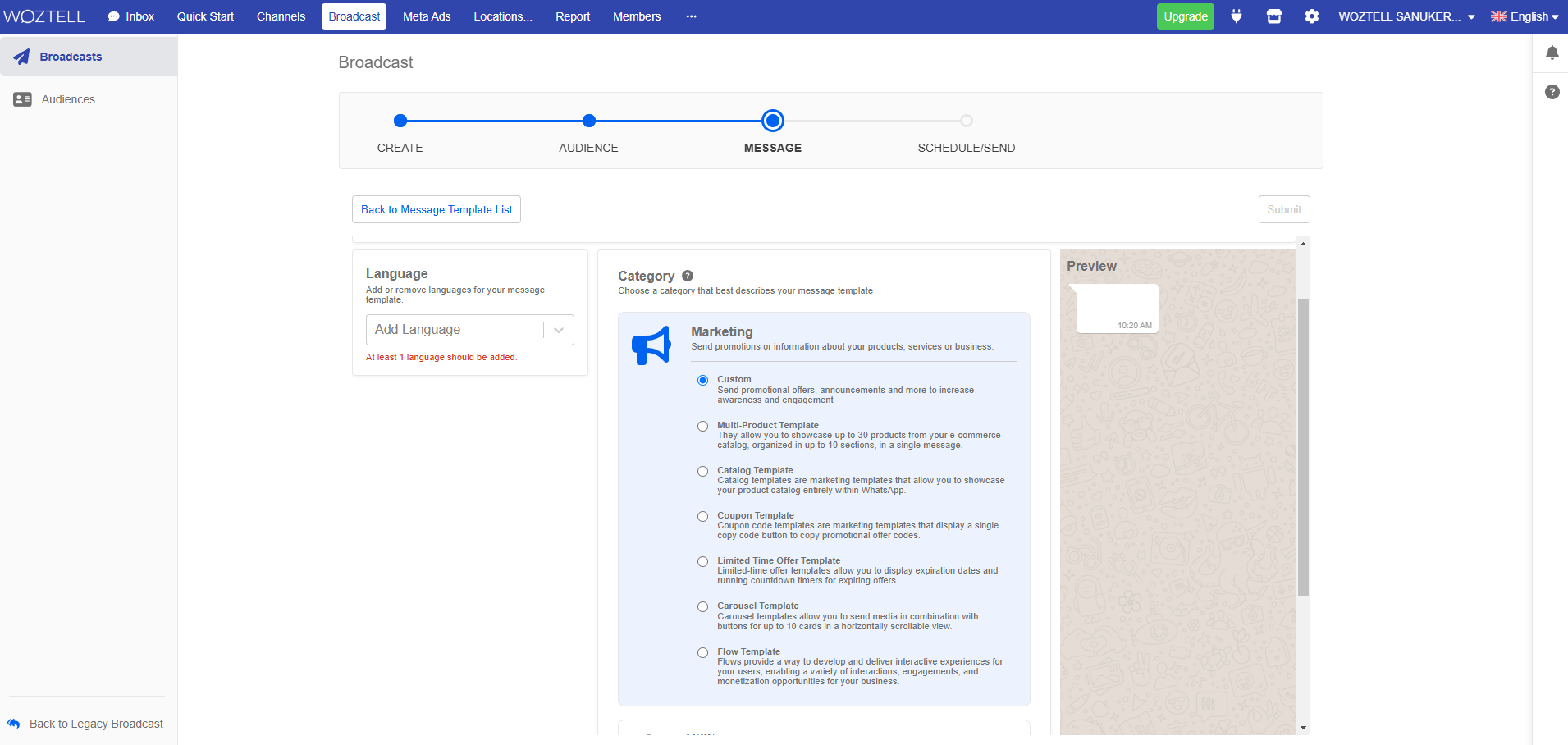Click Back to Message Template List
1568x745 pixels.
[x=436, y=209]
